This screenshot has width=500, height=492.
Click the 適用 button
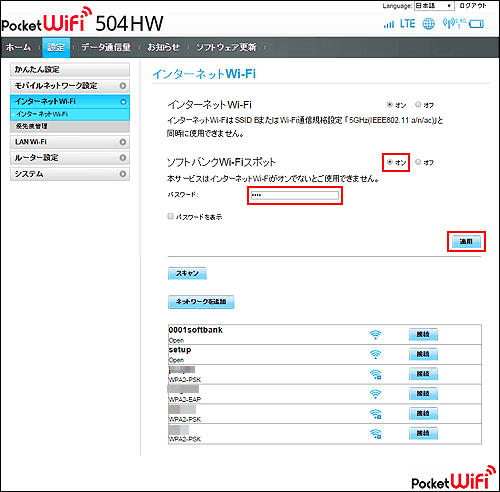click(466, 242)
